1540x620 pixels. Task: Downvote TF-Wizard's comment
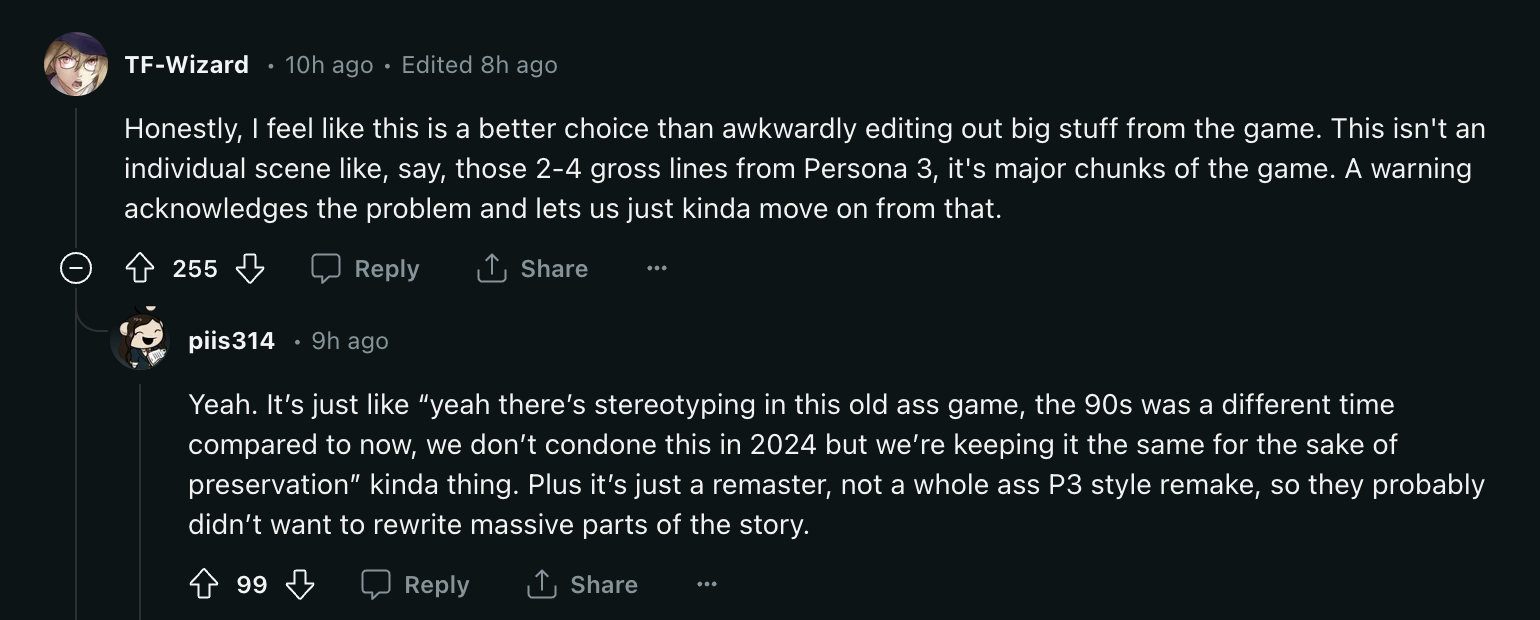click(249, 269)
